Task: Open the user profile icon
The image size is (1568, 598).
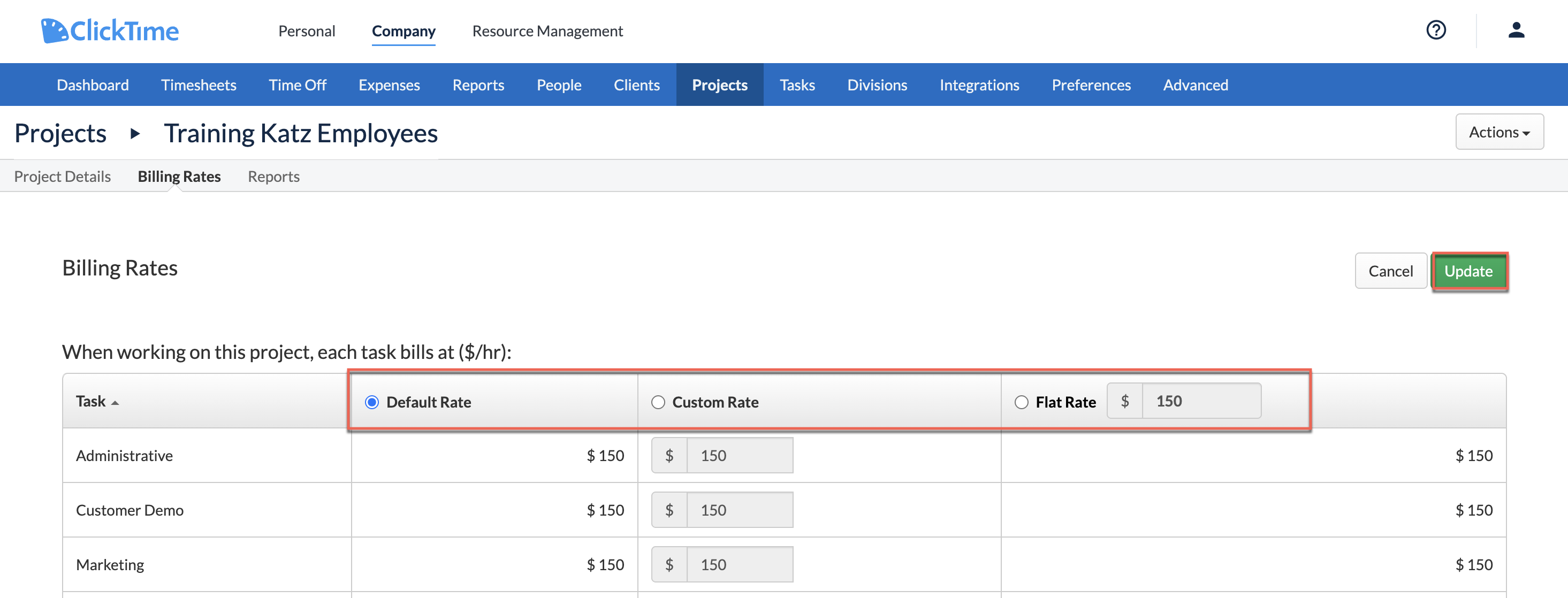Action: click(x=1516, y=30)
